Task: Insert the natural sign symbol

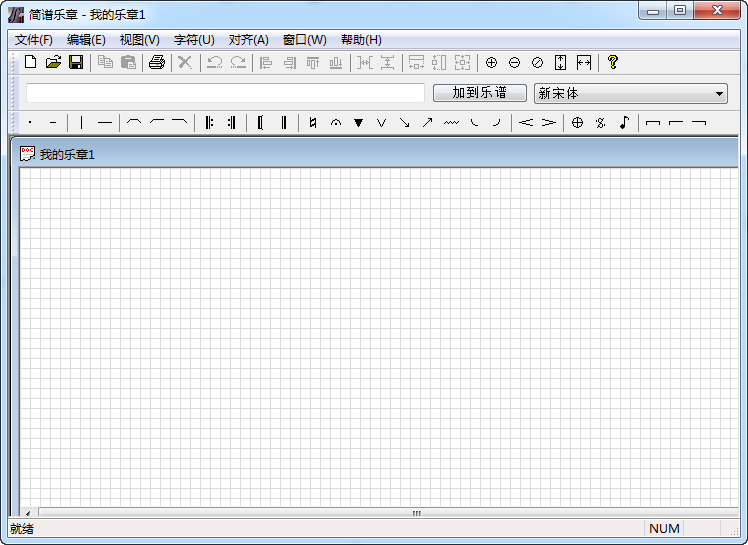Action: click(312, 123)
